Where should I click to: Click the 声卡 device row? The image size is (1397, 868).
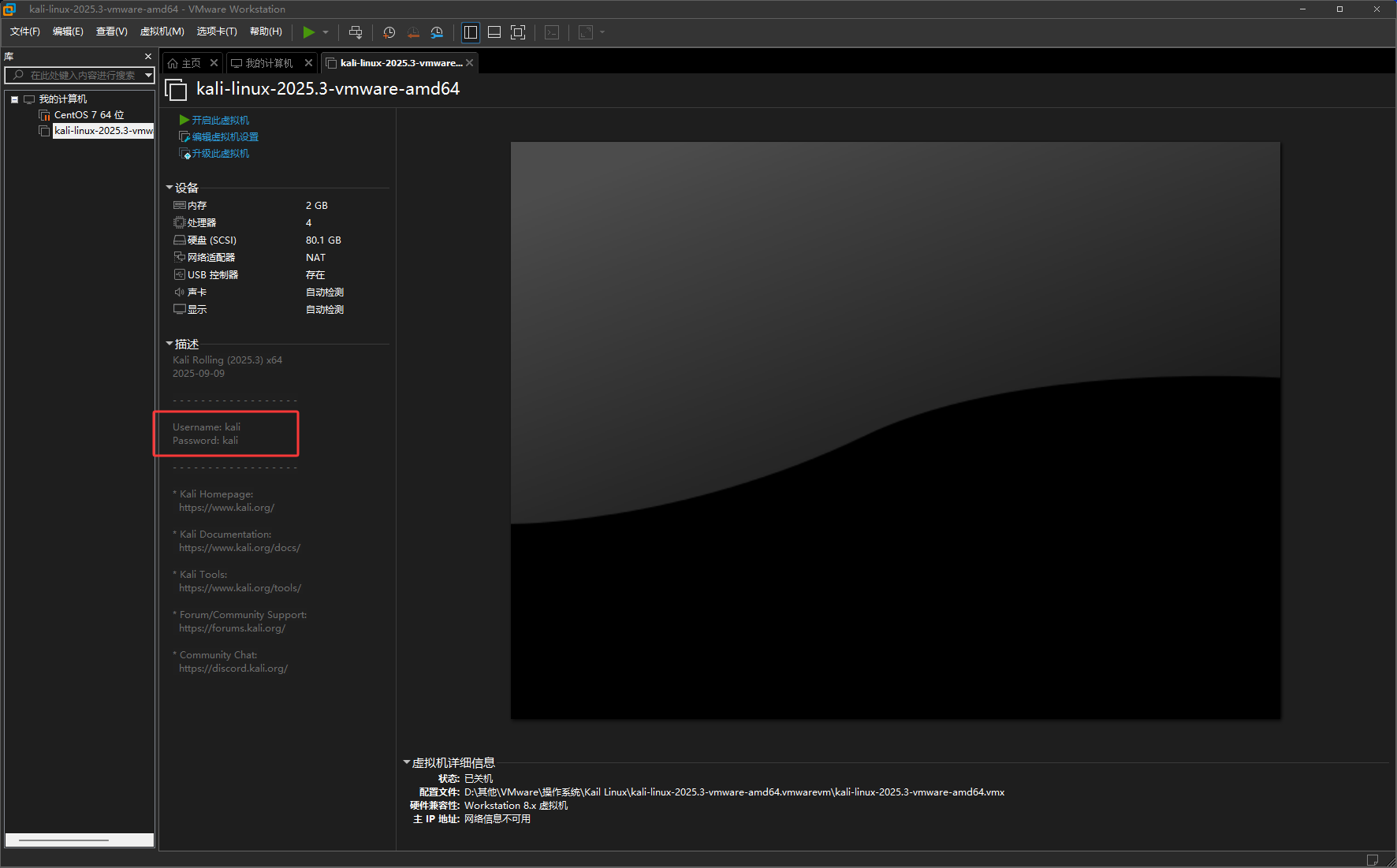click(280, 292)
